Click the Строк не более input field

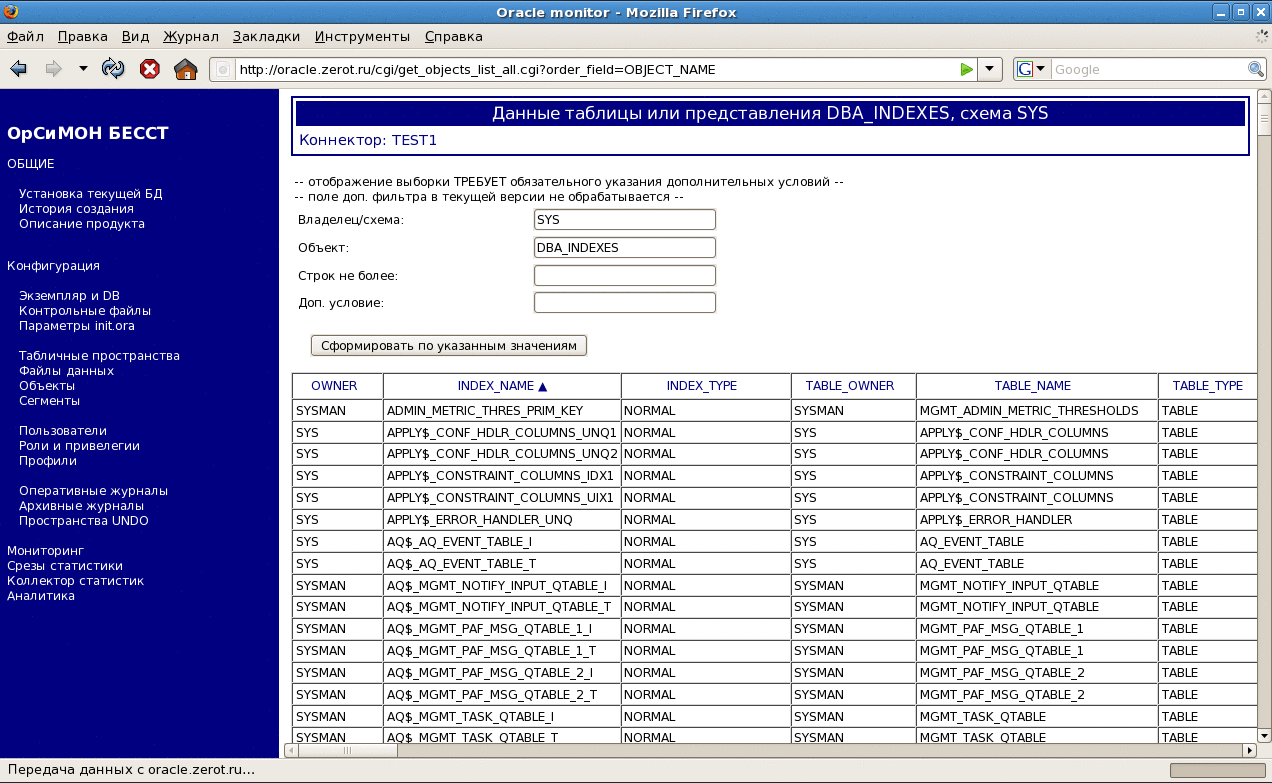coord(625,275)
